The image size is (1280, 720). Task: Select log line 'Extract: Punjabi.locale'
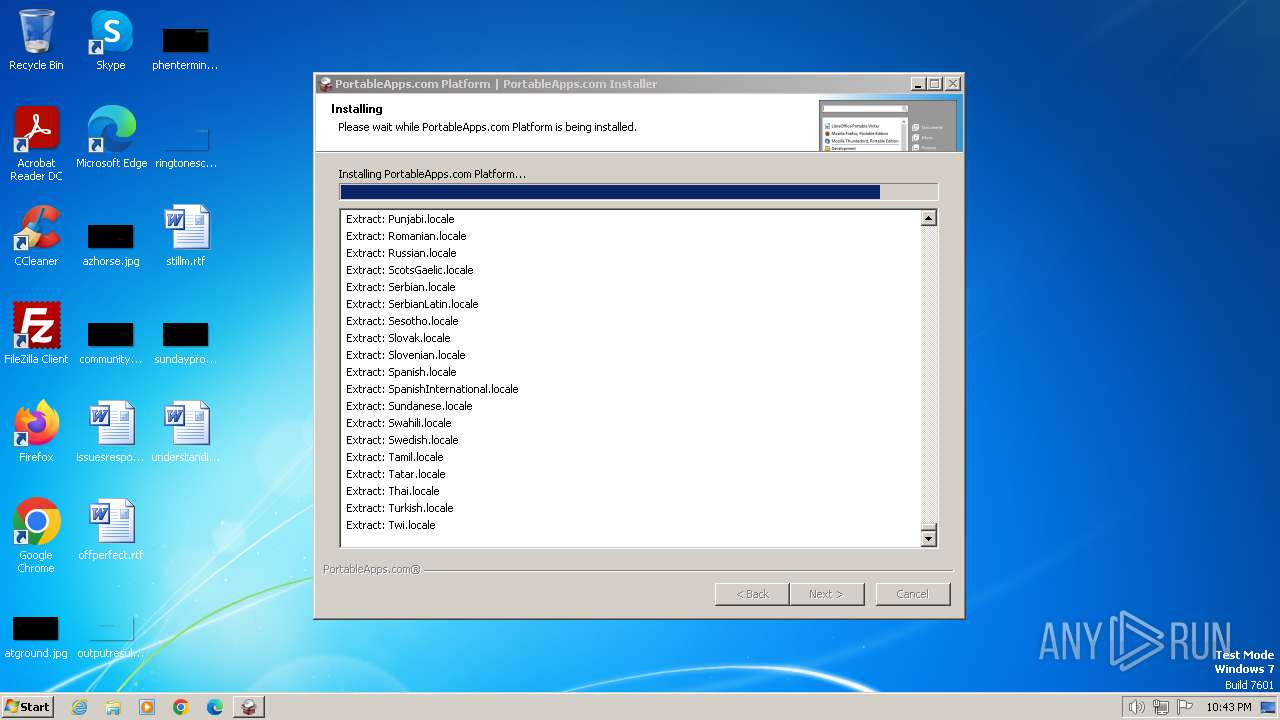[400, 219]
